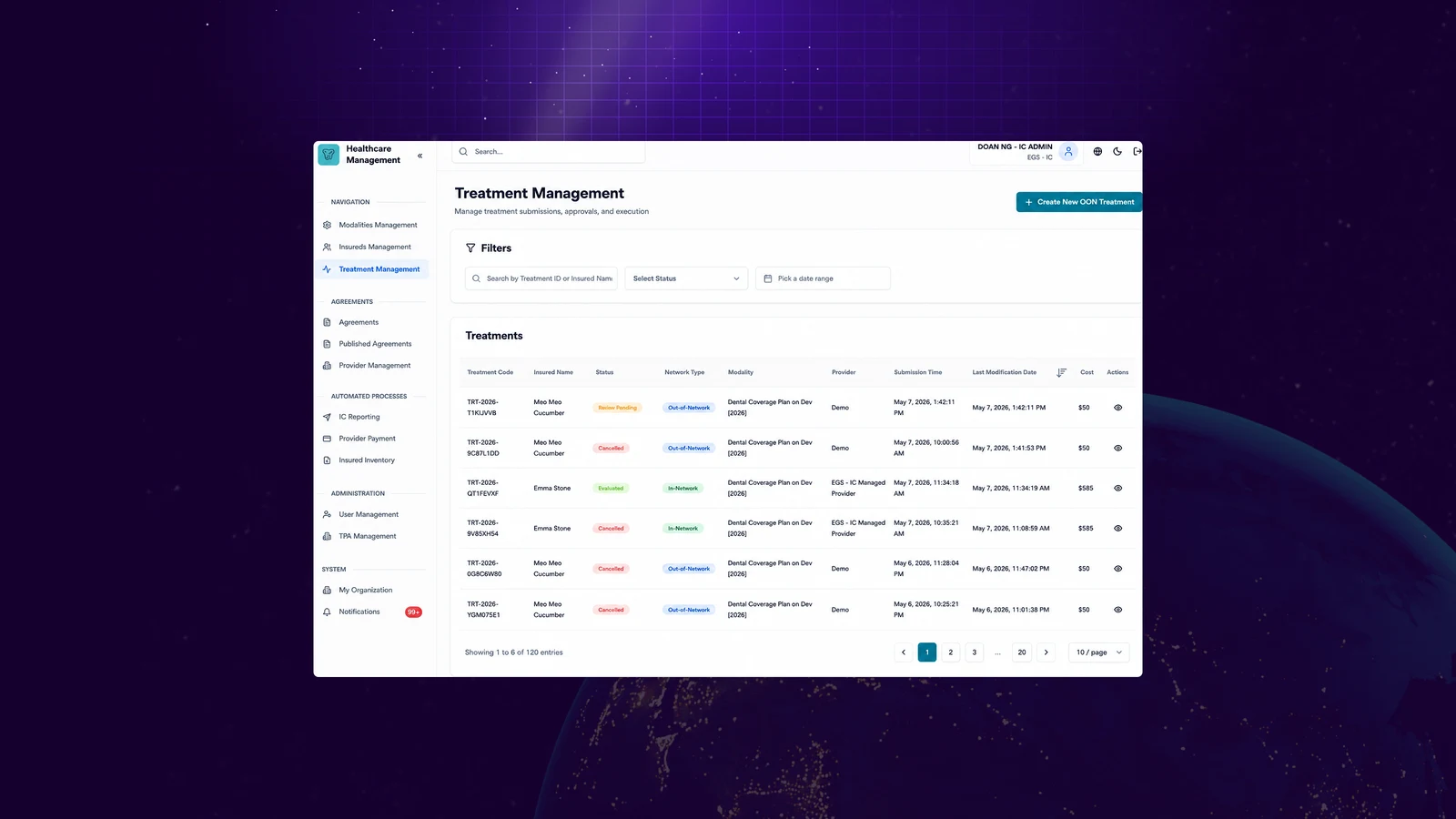Click In-Network badge for TRT-2026-QT1FEVXF
This screenshot has height=819, width=1456.
[682, 488]
